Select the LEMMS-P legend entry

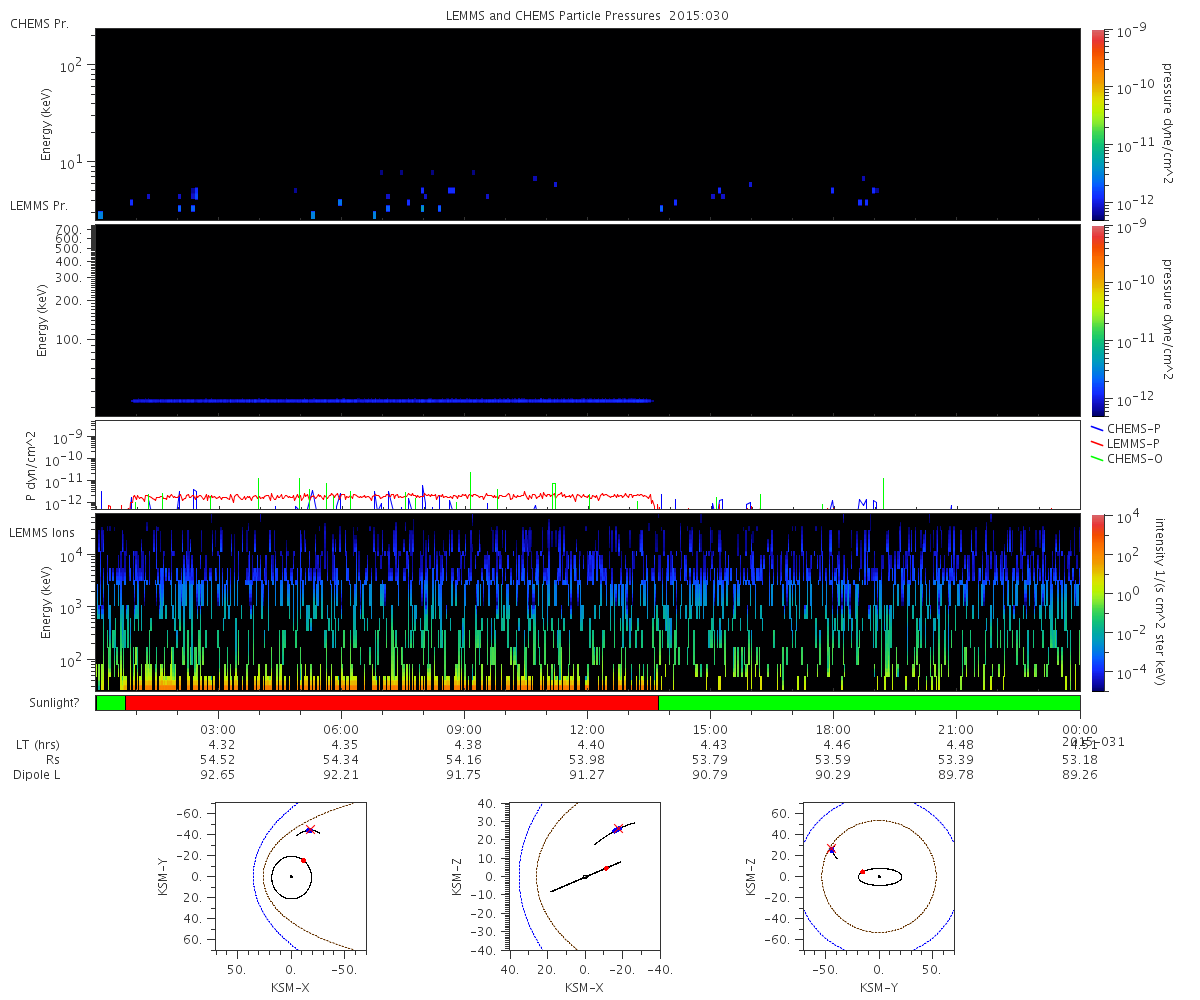click(x=1132, y=443)
